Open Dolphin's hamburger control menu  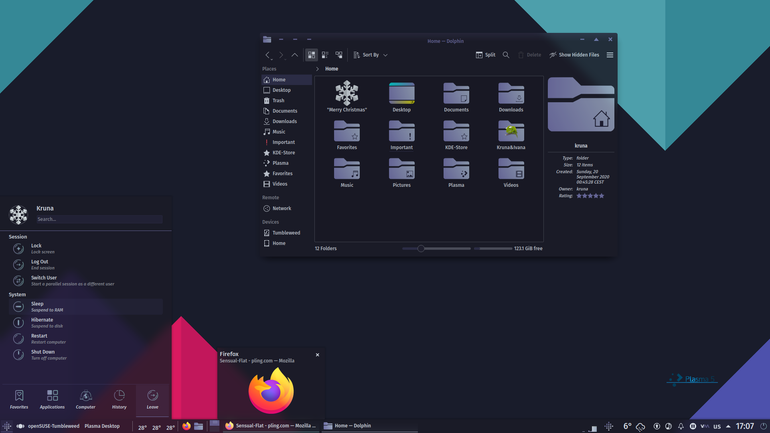(610, 55)
